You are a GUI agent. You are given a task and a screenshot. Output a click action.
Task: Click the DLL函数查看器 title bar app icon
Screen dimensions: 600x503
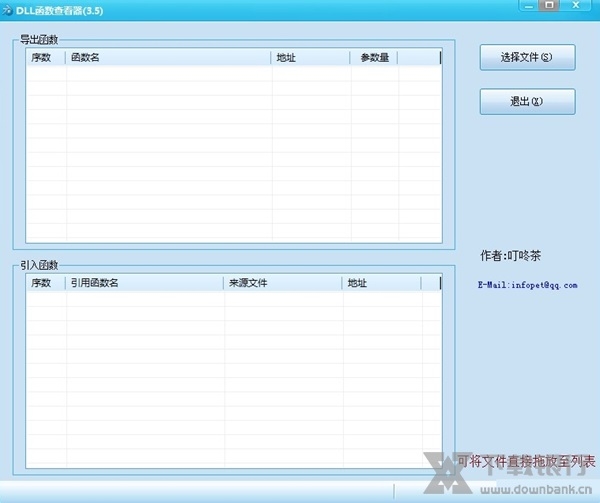pyautogui.click(x=7, y=10)
